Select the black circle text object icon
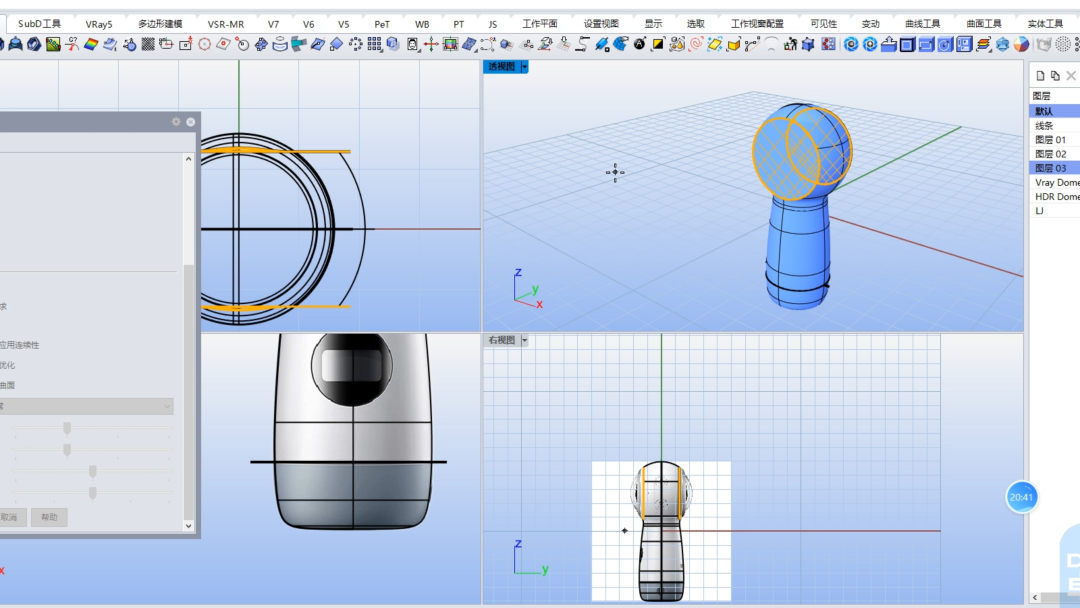Screen dimensions: 1080x608 [639, 44]
